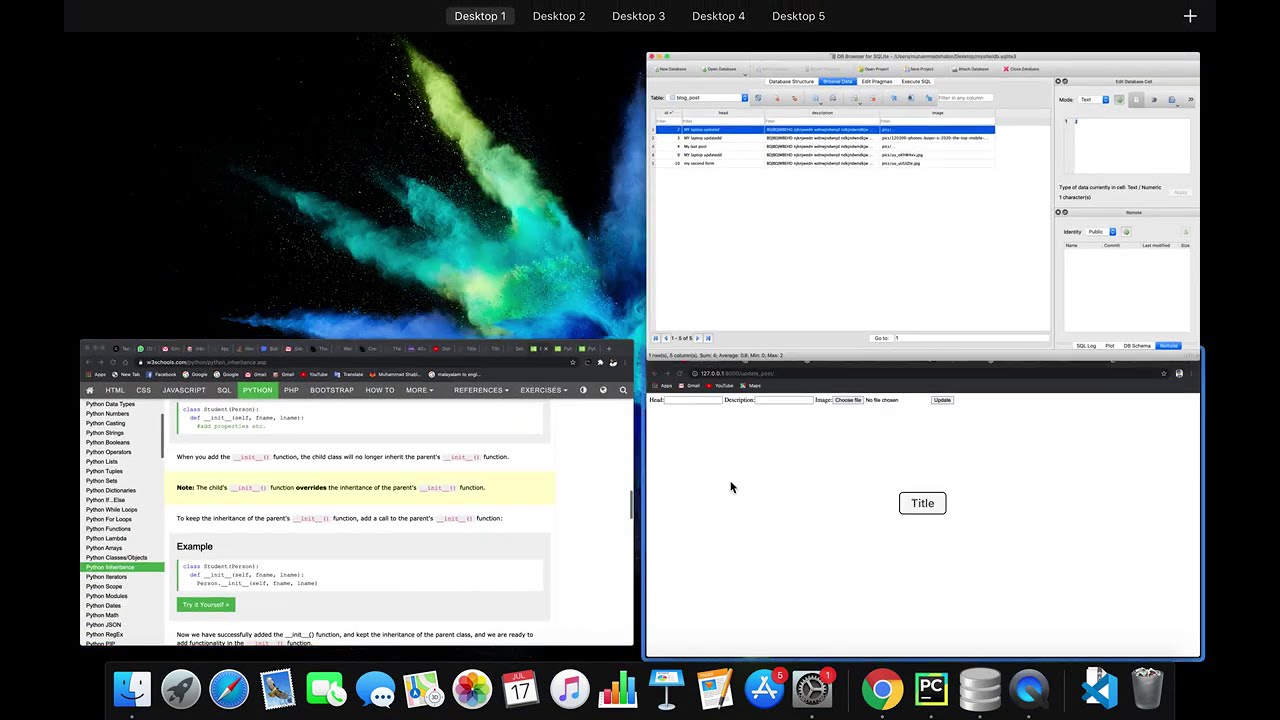The width and height of the screenshot is (1280, 720).
Task: Open System Preferences gear in Dock
Action: [812, 689]
